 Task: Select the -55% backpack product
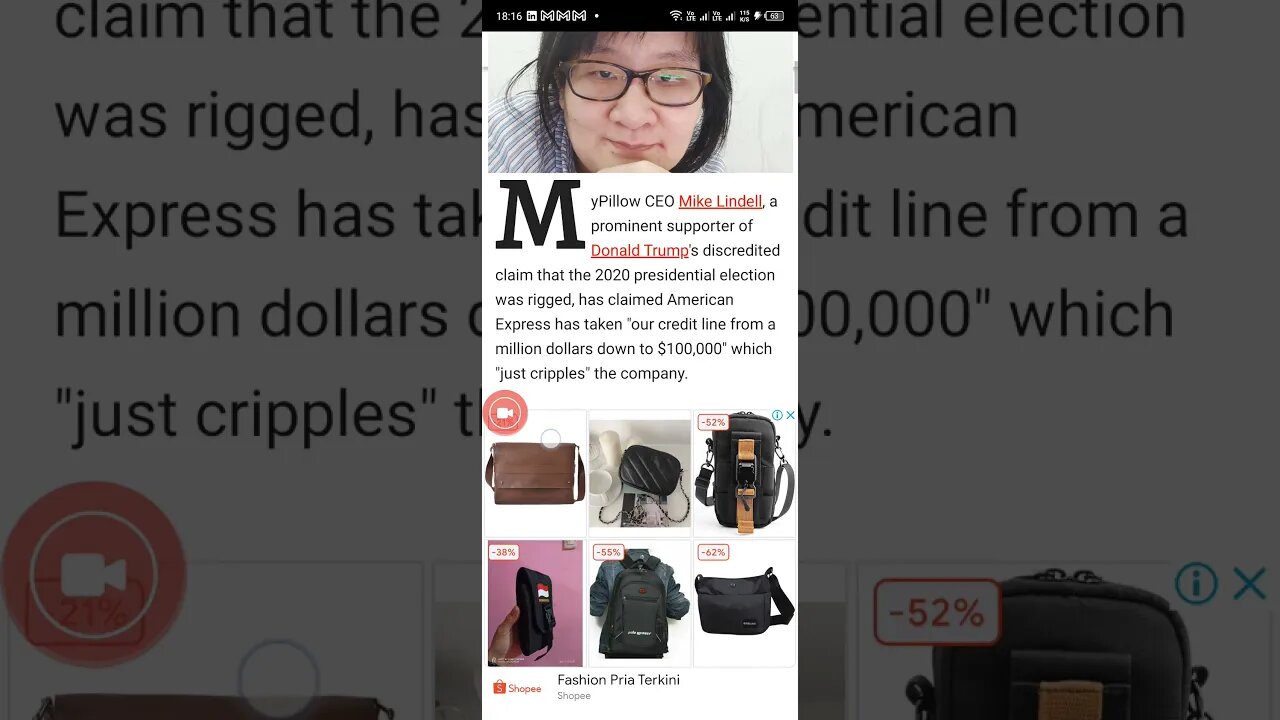coord(640,603)
